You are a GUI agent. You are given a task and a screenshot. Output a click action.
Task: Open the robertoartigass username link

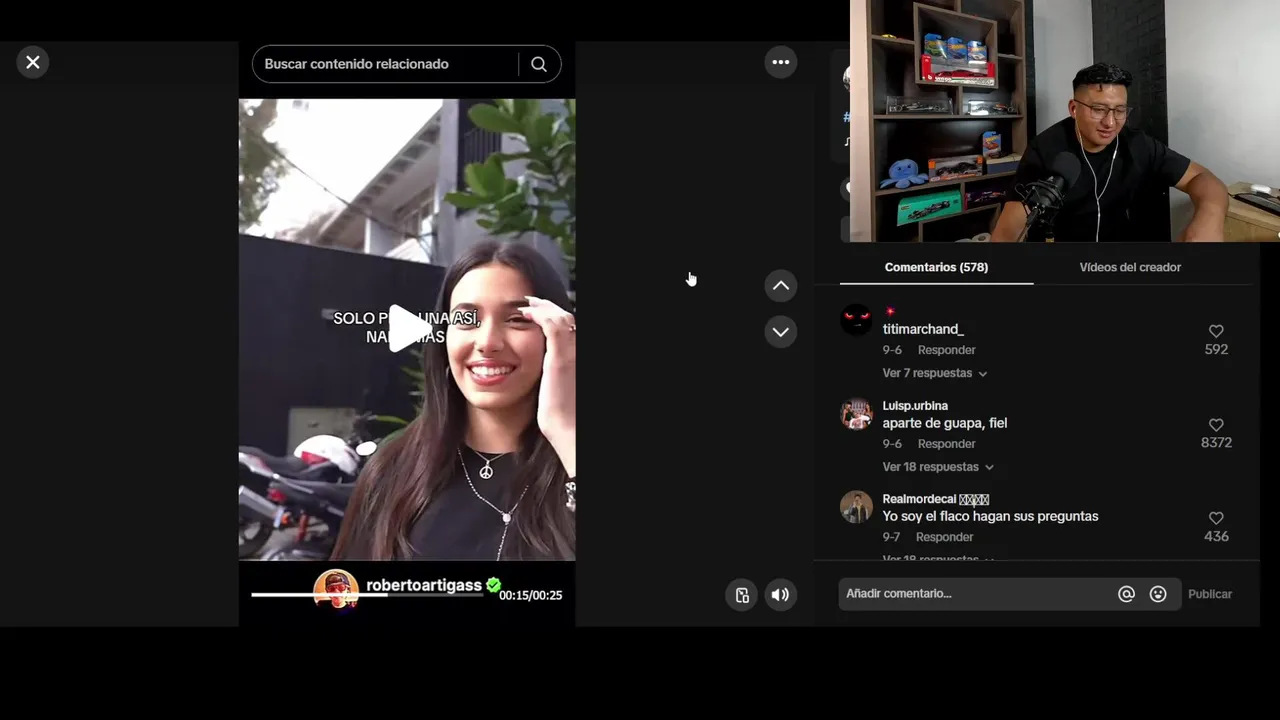[424, 585]
